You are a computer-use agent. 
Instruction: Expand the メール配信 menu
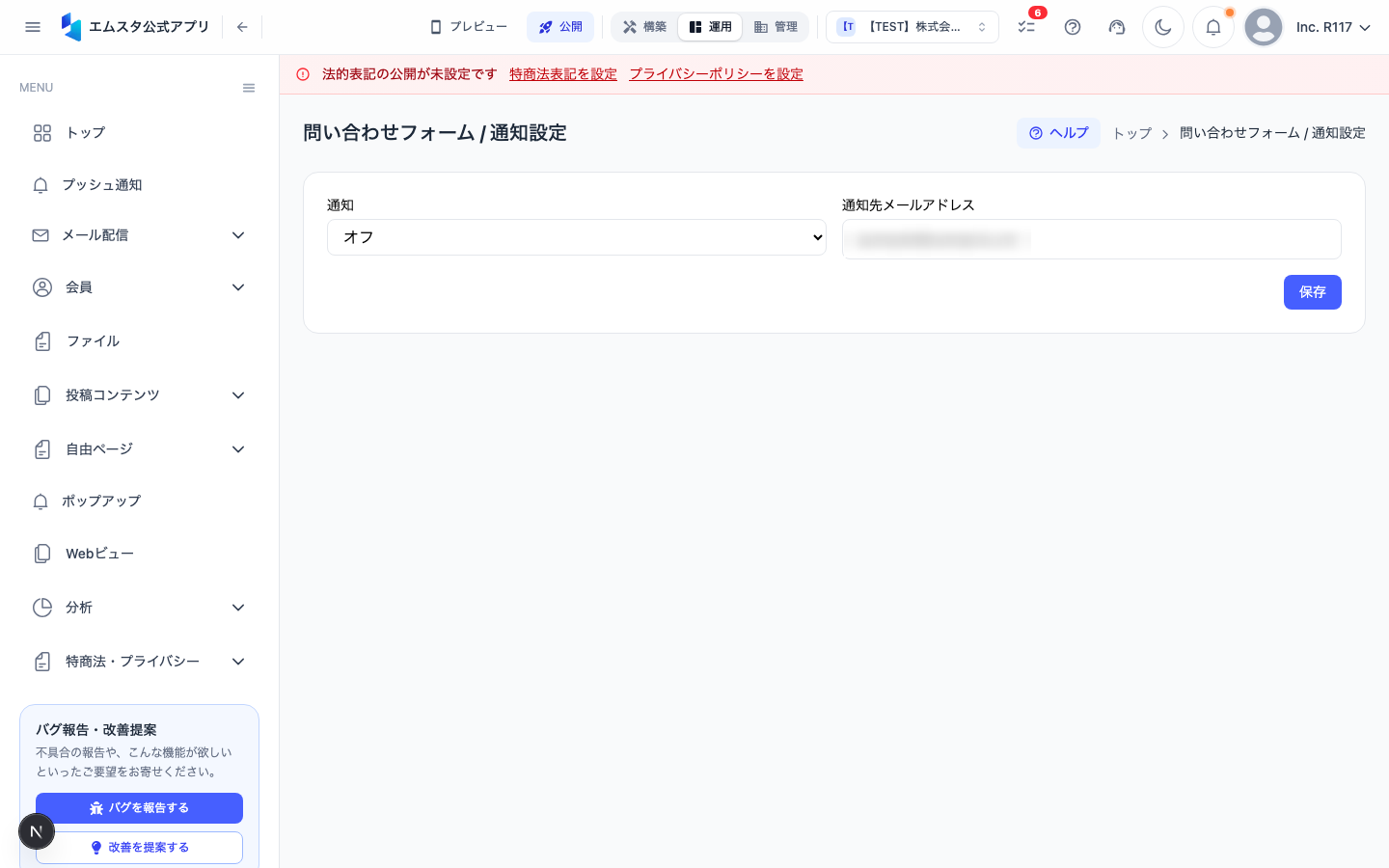coord(139,235)
